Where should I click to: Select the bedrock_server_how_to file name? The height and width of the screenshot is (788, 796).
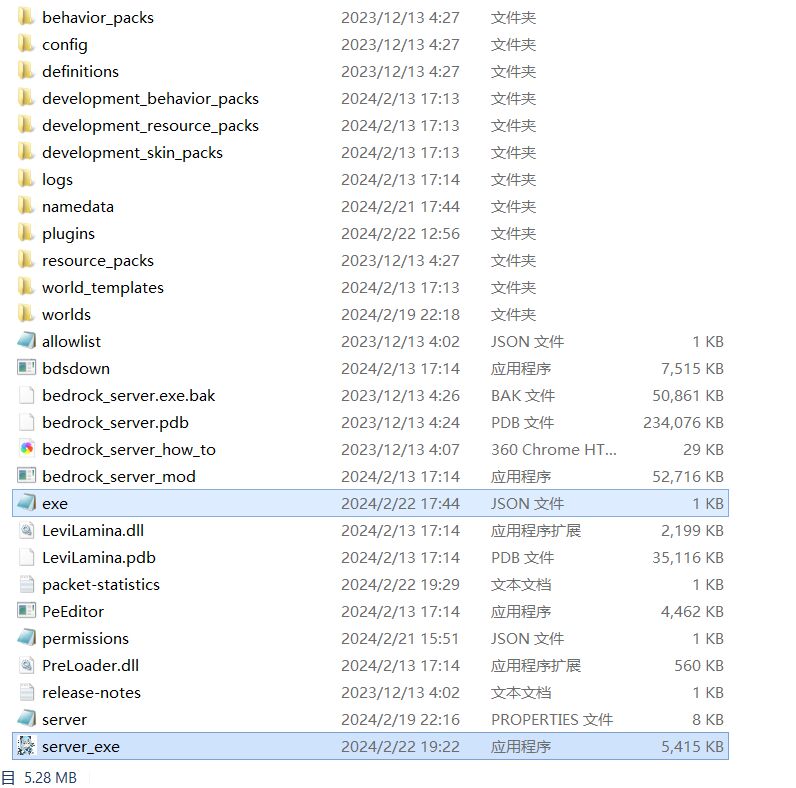click(x=128, y=449)
